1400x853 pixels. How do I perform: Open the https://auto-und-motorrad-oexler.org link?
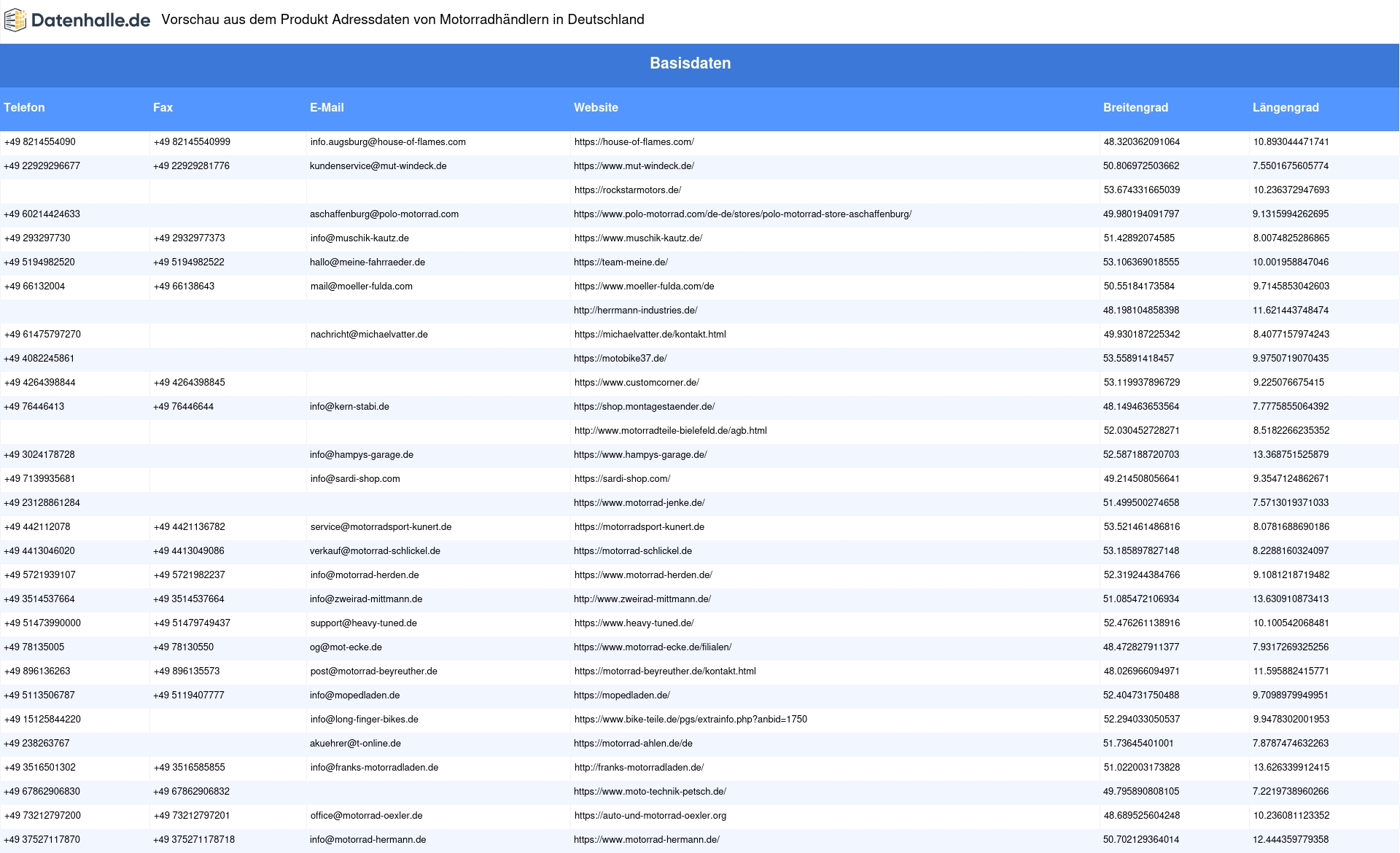coord(650,816)
